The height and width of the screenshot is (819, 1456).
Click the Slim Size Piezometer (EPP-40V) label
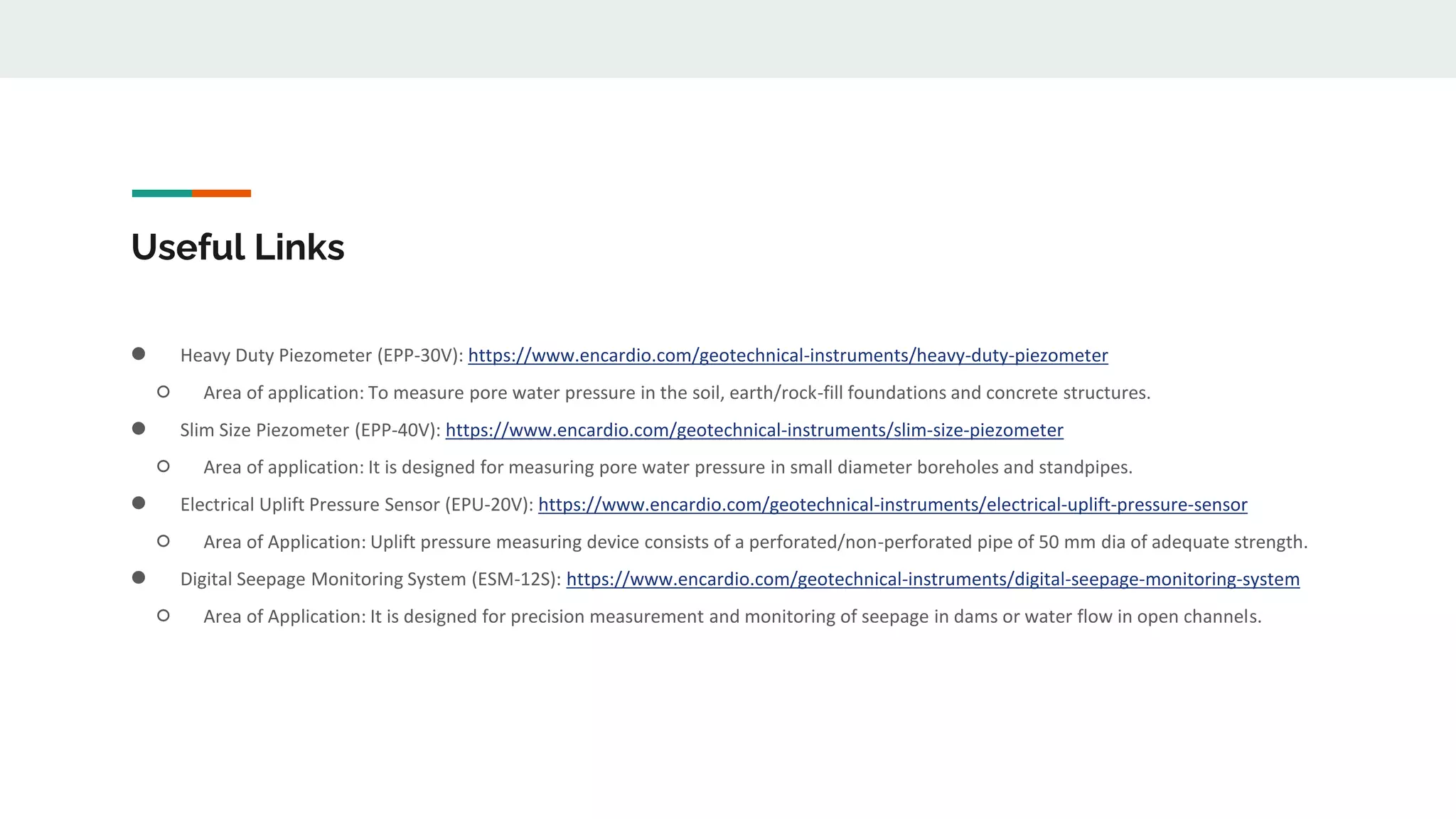(x=311, y=430)
